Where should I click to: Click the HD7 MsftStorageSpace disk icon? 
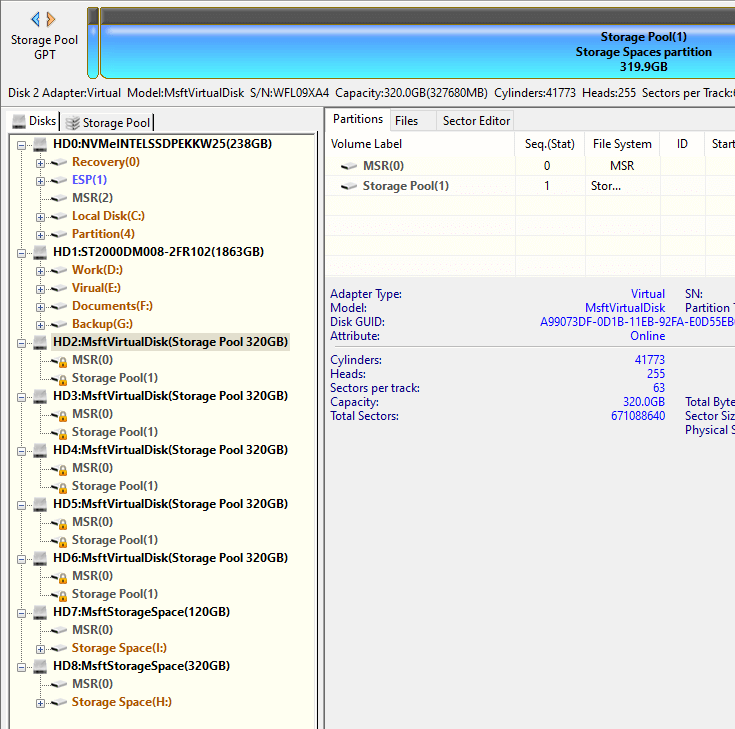(x=41, y=612)
